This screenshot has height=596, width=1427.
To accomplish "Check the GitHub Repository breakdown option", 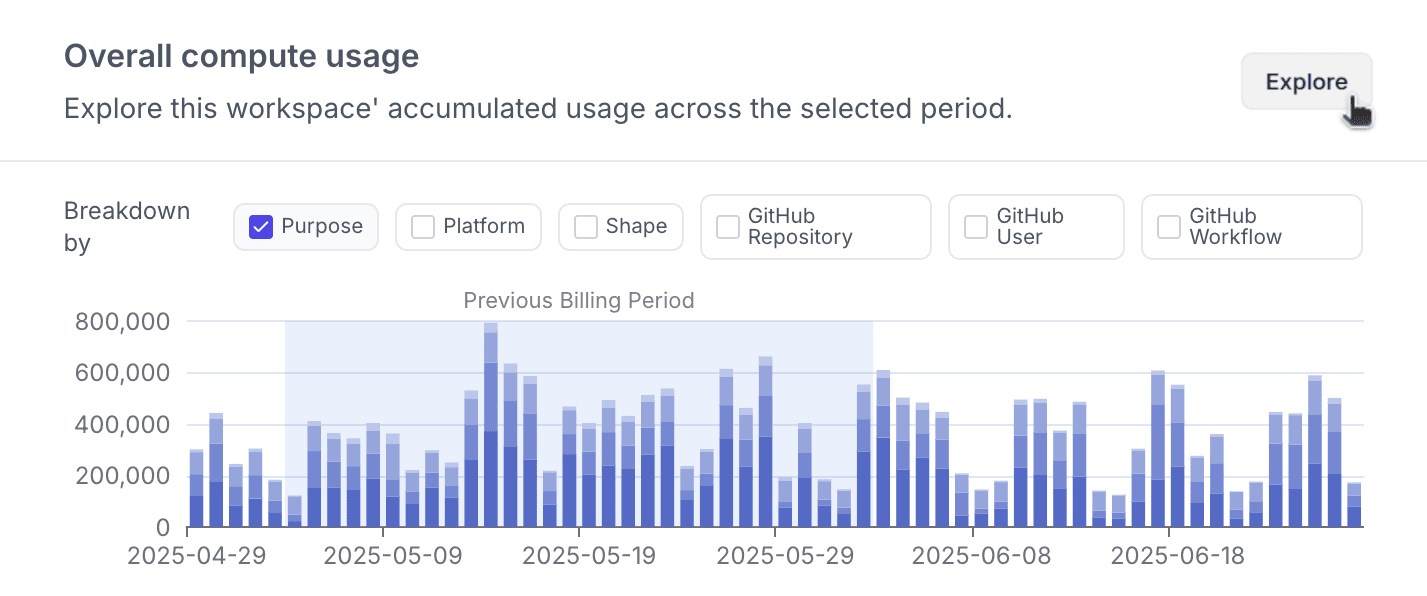I will pyautogui.click(x=727, y=226).
